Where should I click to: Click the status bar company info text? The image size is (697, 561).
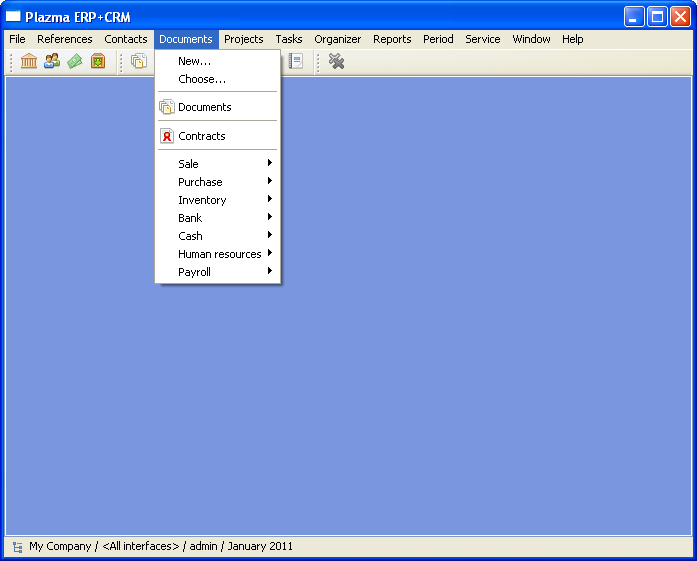coord(160,547)
